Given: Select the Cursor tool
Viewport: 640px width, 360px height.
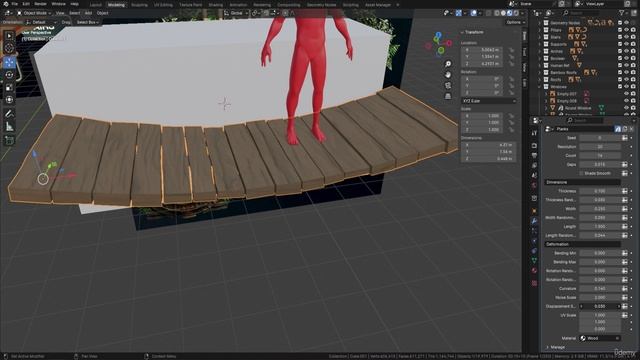Looking at the screenshot, I should (9, 49).
